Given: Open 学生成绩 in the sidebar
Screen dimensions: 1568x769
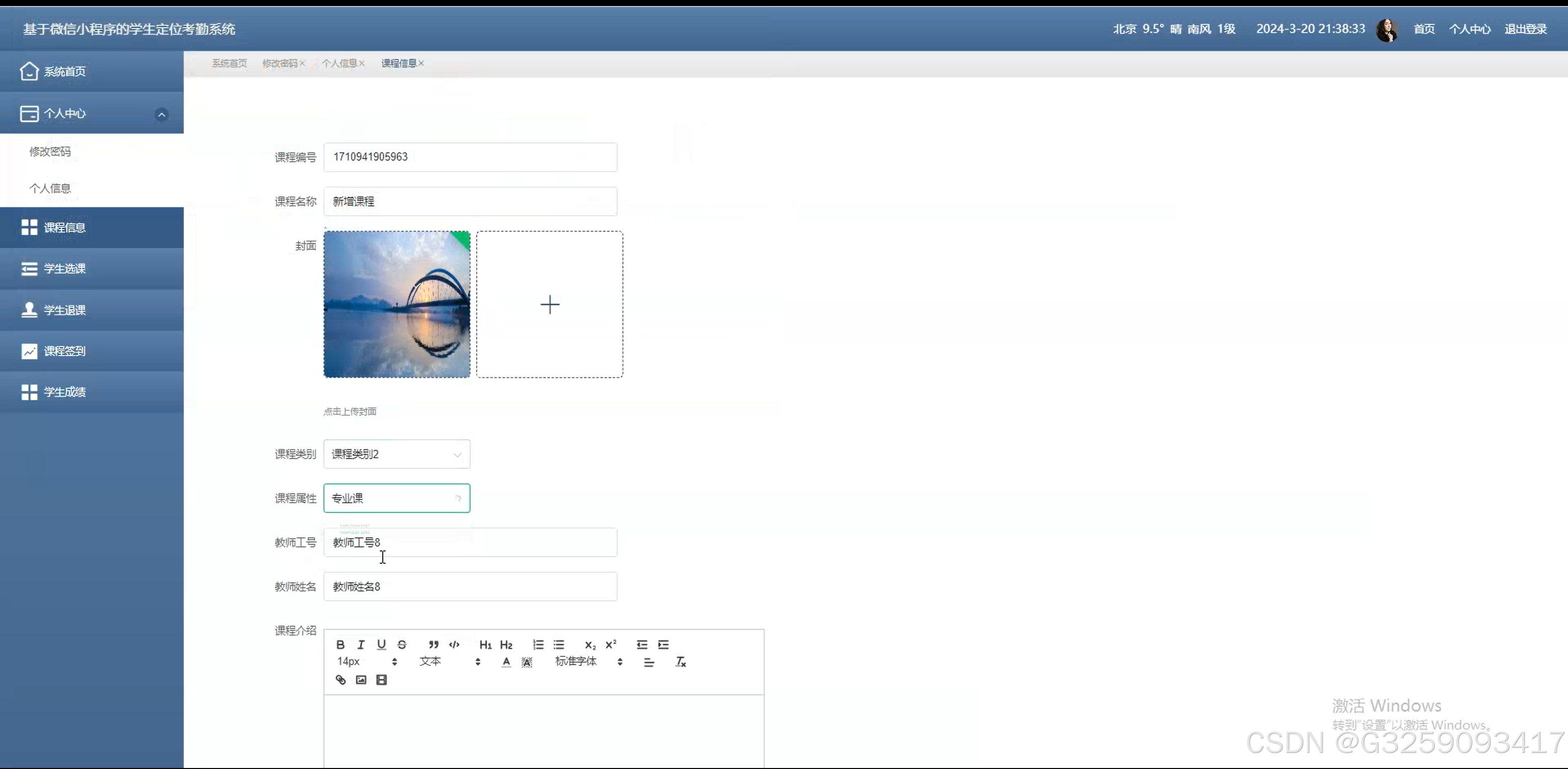Looking at the screenshot, I should click(92, 392).
